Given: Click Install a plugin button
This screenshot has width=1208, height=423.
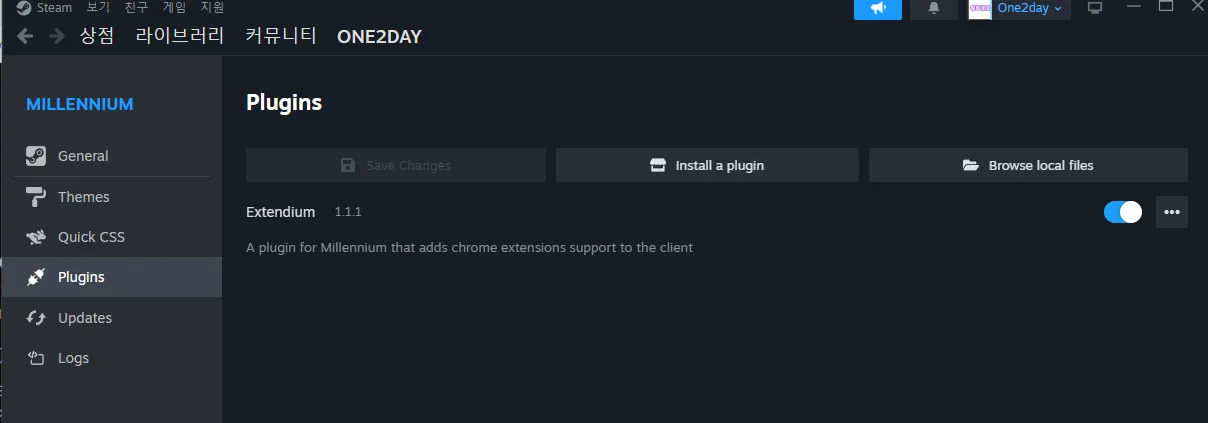Looking at the screenshot, I should 707,165.
